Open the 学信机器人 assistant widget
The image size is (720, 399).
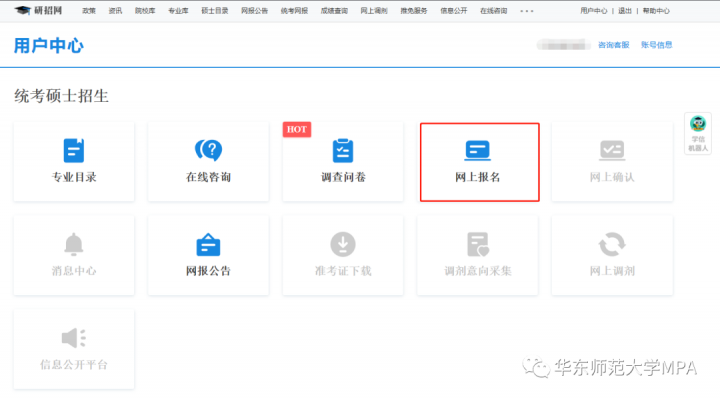coord(698,134)
